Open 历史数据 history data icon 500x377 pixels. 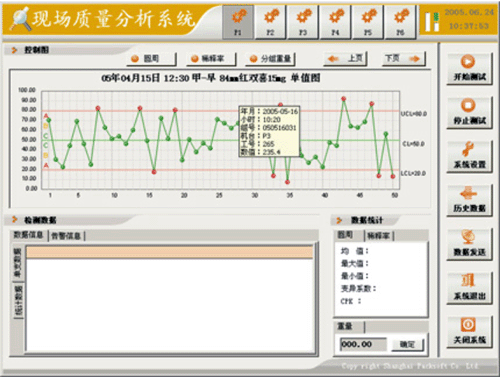(468, 193)
